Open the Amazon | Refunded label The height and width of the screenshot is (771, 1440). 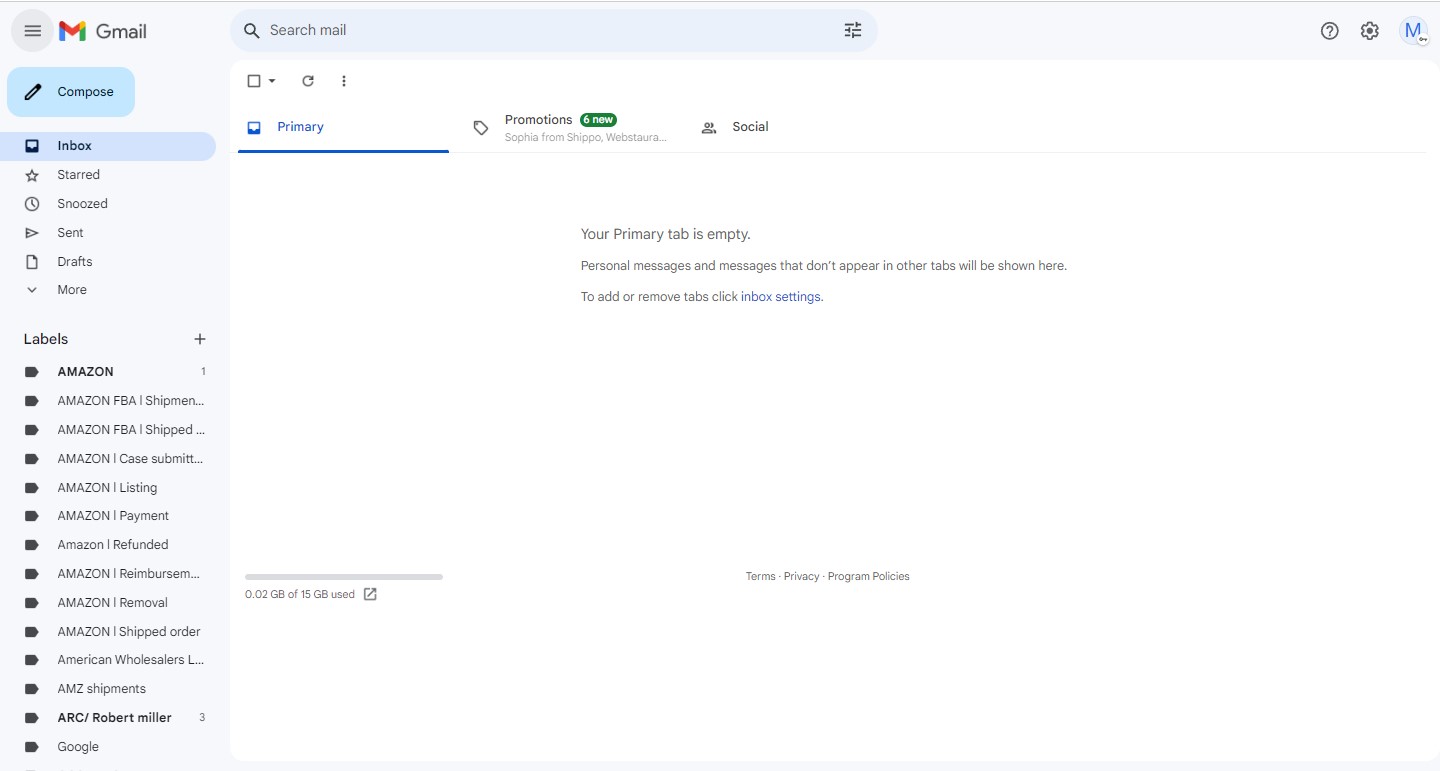coord(108,545)
